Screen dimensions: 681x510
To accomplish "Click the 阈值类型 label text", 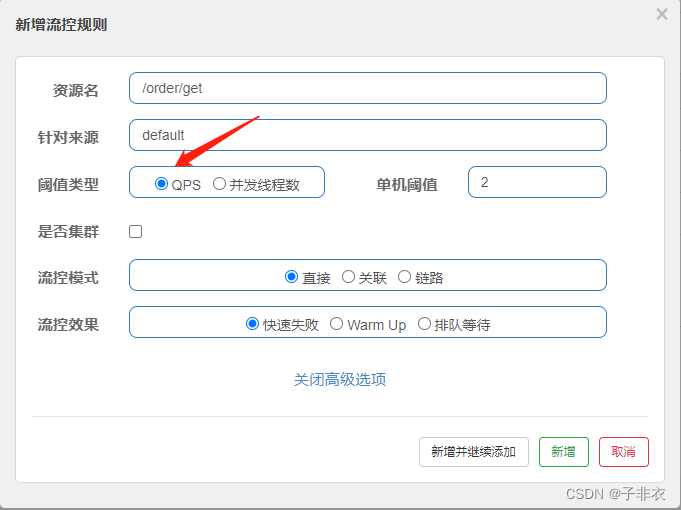I will tap(68, 185).
